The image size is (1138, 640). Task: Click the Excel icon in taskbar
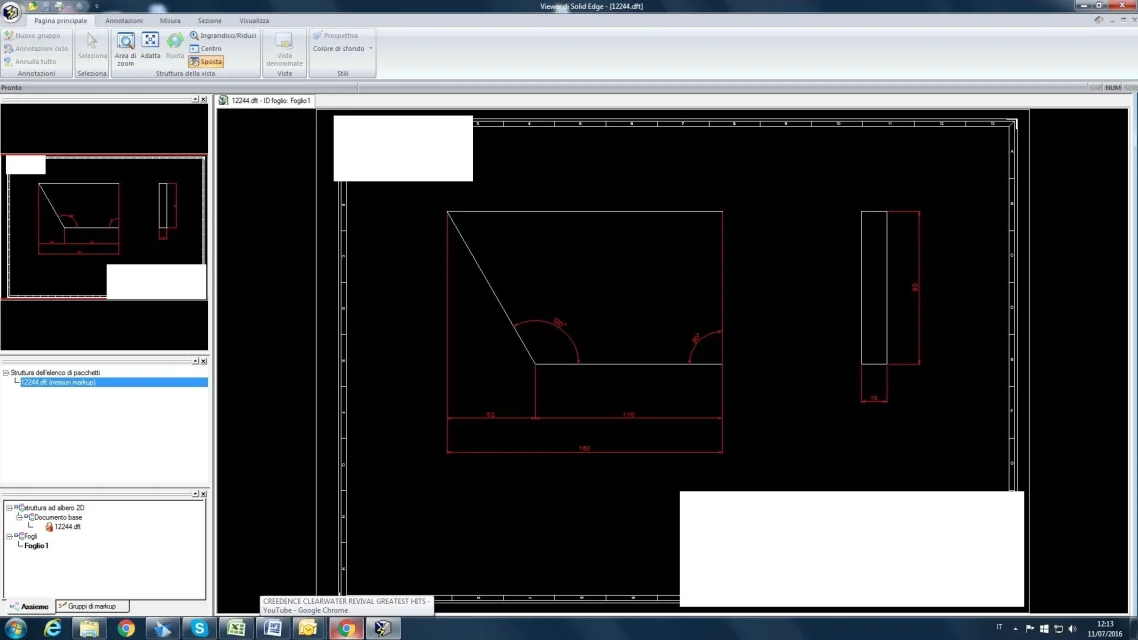click(236, 628)
